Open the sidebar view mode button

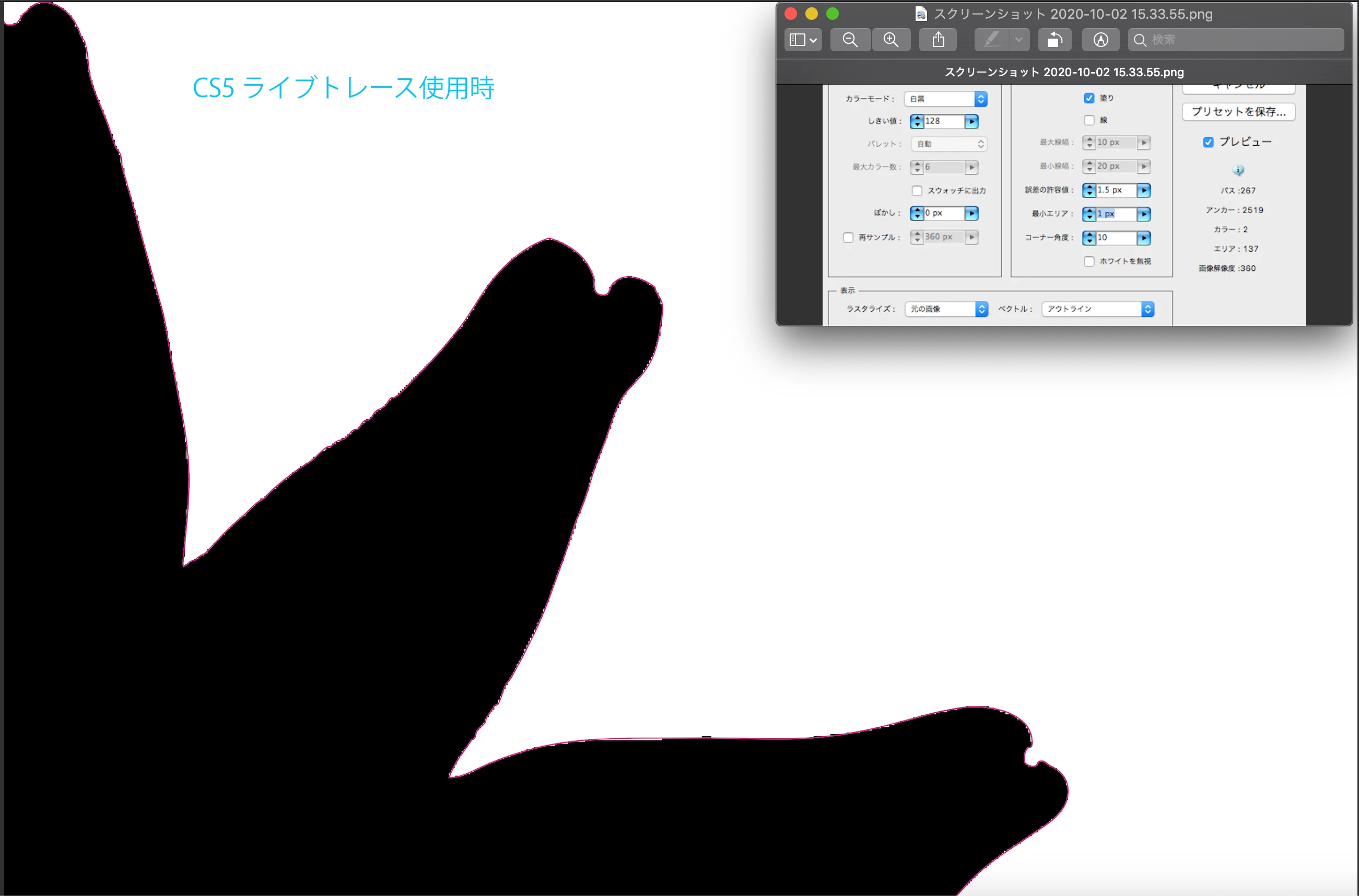click(802, 40)
